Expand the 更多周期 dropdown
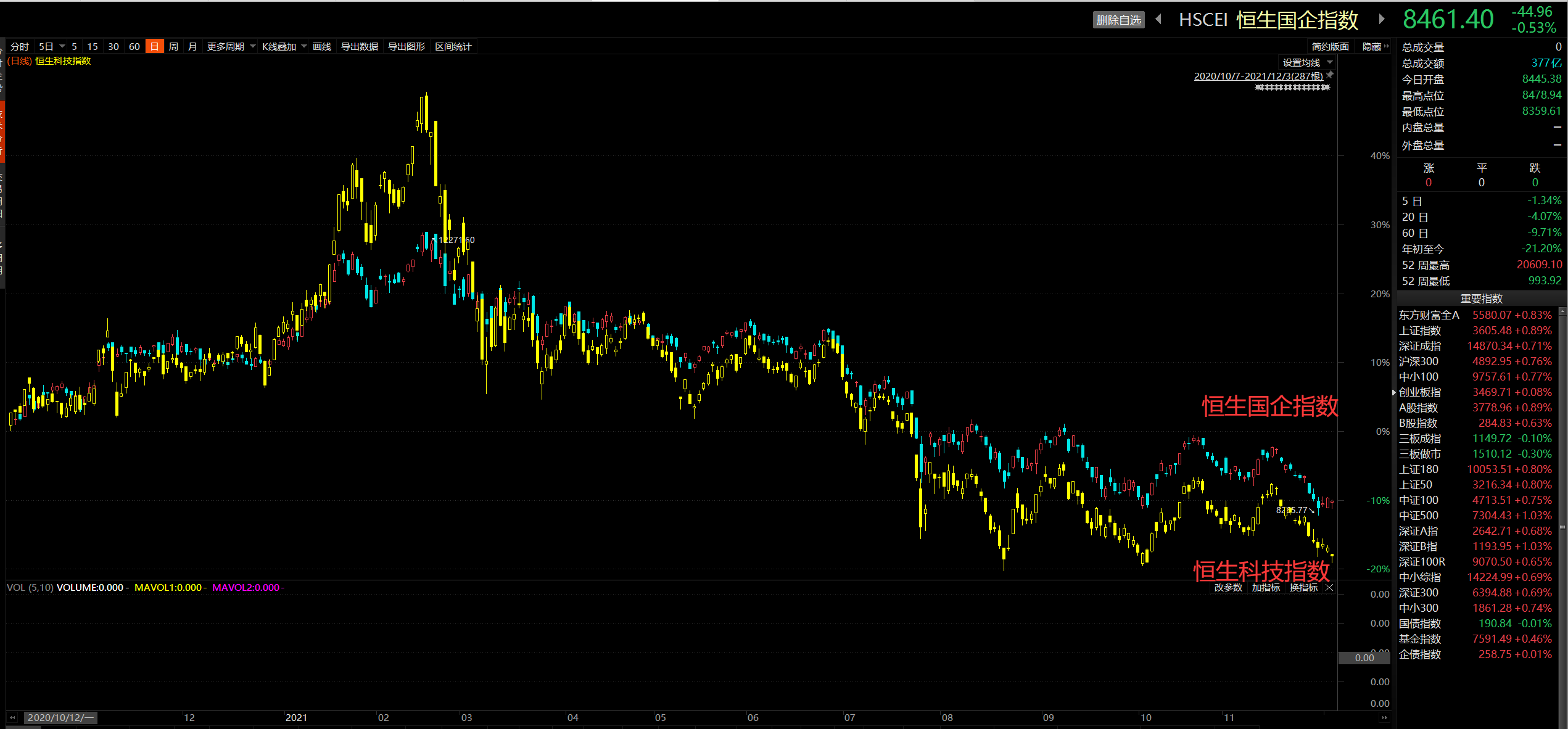 coord(253,47)
